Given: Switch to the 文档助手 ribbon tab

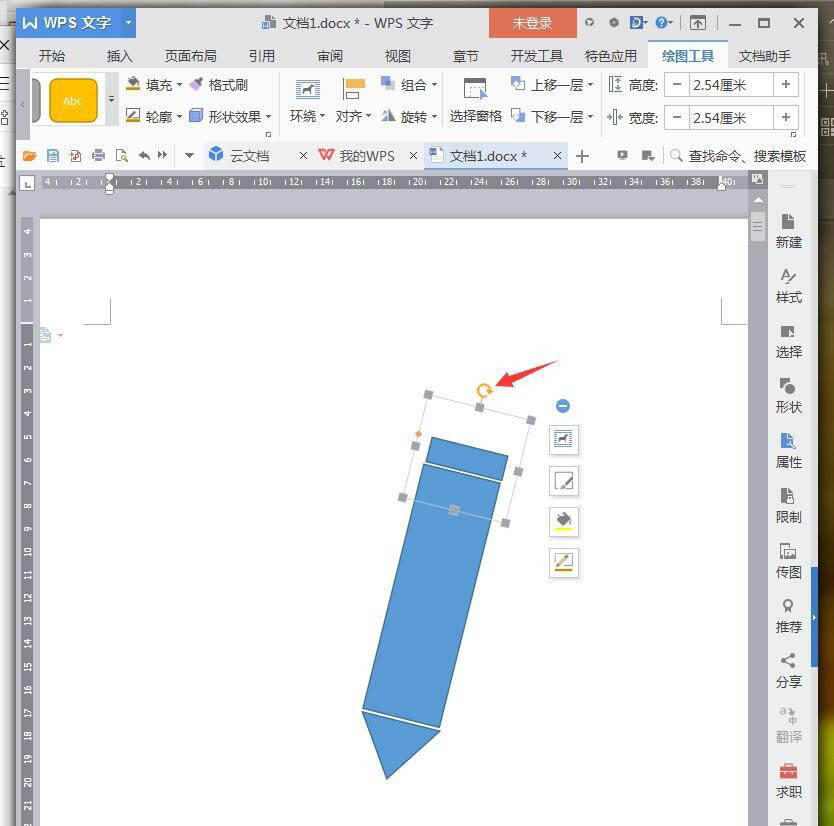Looking at the screenshot, I should [764, 56].
